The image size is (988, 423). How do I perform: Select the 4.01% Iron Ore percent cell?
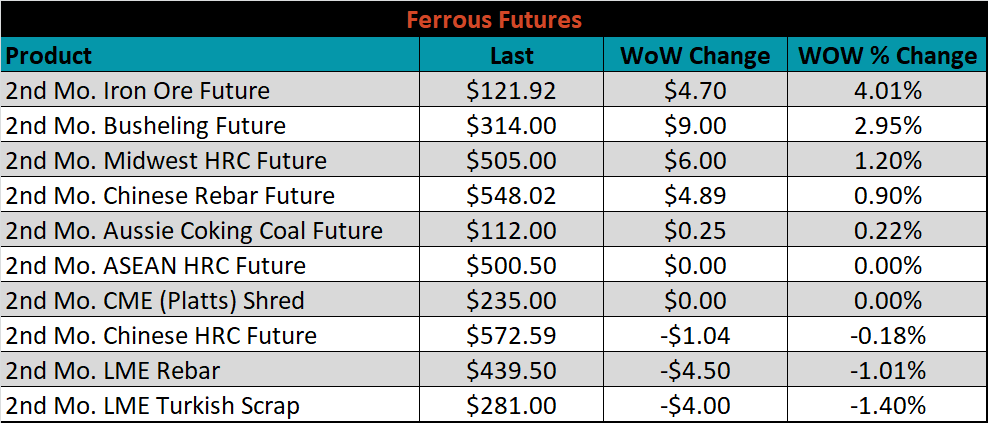click(x=887, y=90)
